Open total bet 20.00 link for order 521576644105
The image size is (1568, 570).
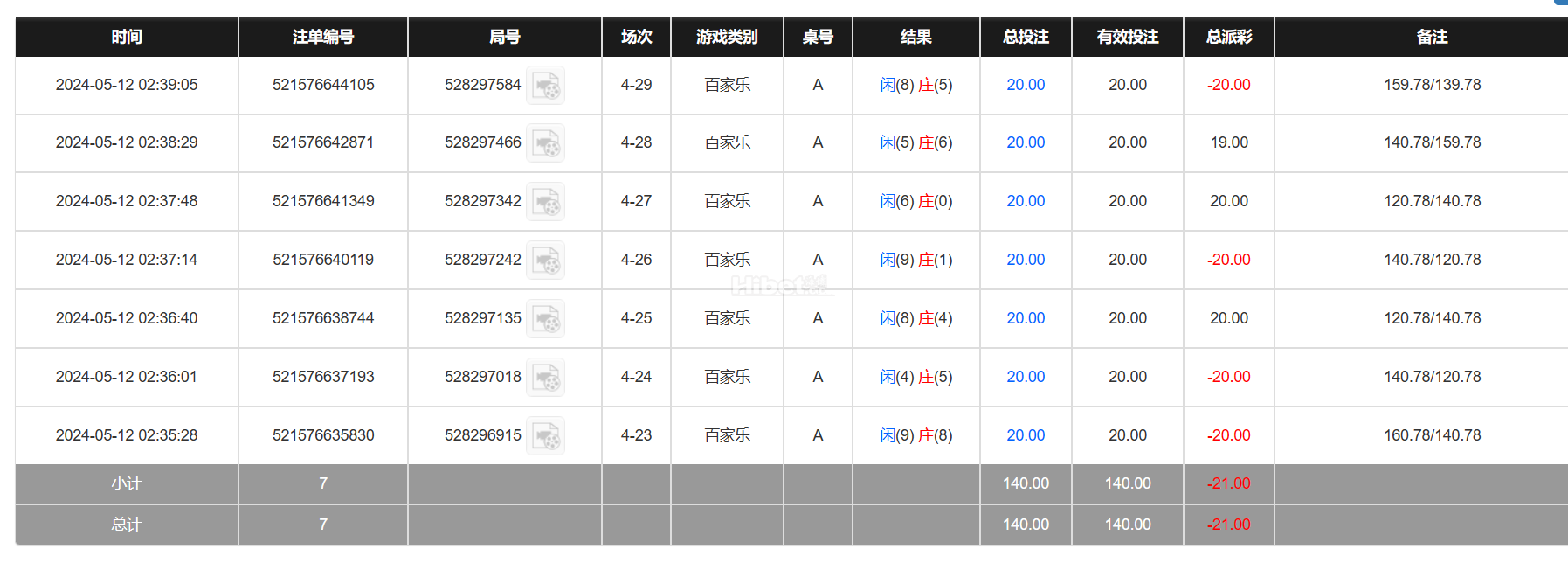tap(1026, 85)
